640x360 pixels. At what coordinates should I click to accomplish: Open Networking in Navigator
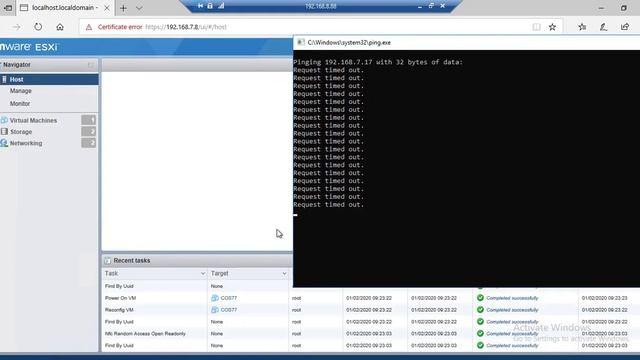pyautogui.click(x=26, y=143)
